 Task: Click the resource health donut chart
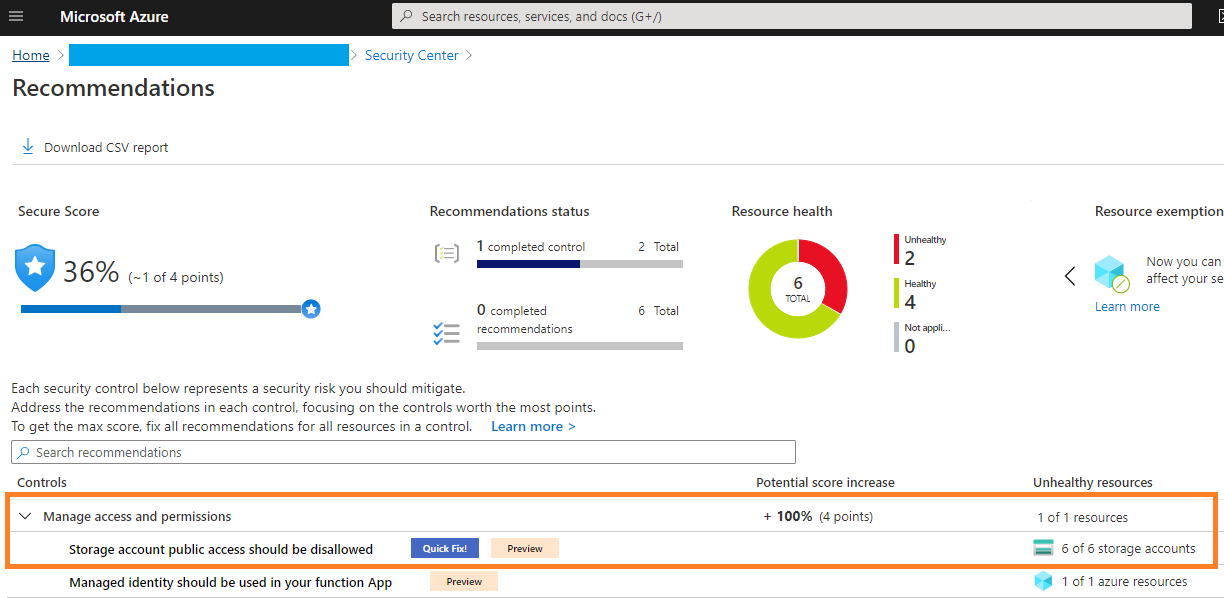pyautogui.click(x=798, y=289)
